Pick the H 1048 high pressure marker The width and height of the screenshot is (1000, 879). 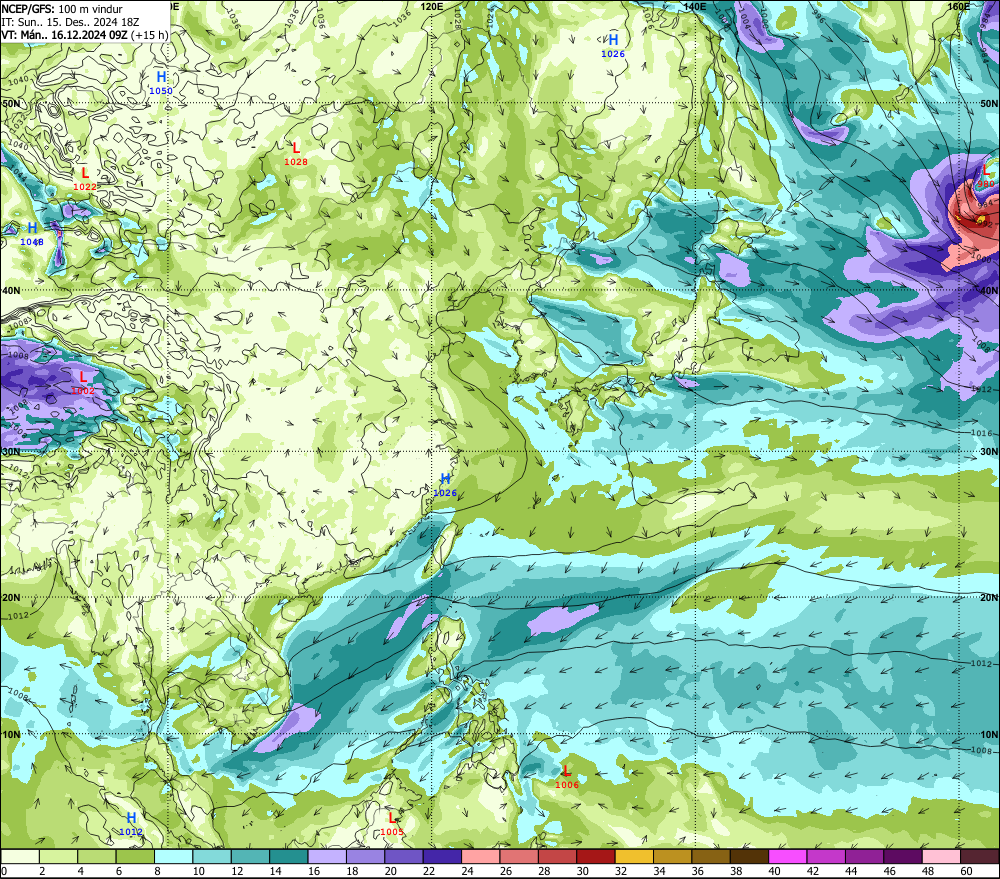coord(32,233)
